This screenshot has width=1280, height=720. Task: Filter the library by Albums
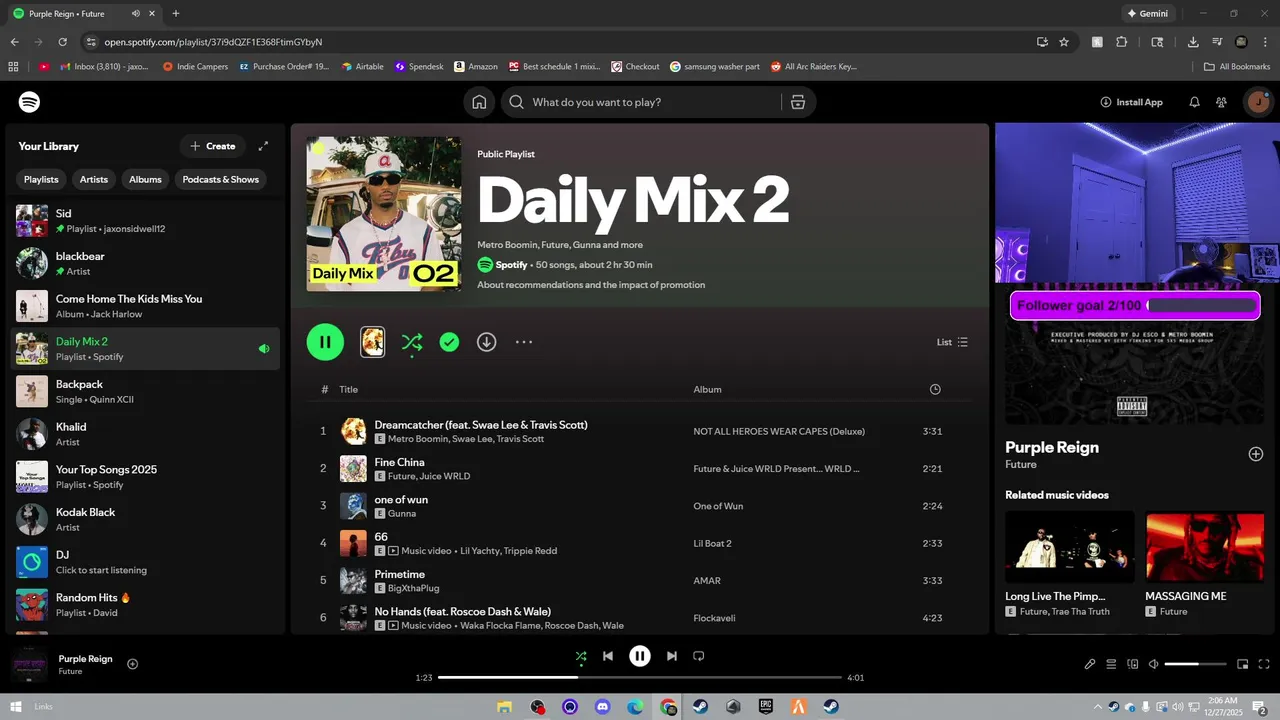click(x=145, y=179)
